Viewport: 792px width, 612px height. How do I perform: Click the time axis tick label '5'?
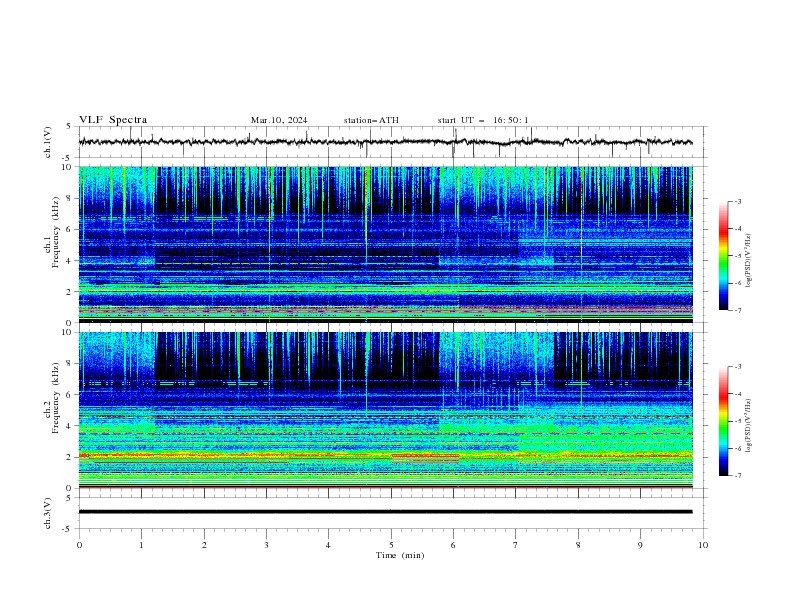click(391, 545)
